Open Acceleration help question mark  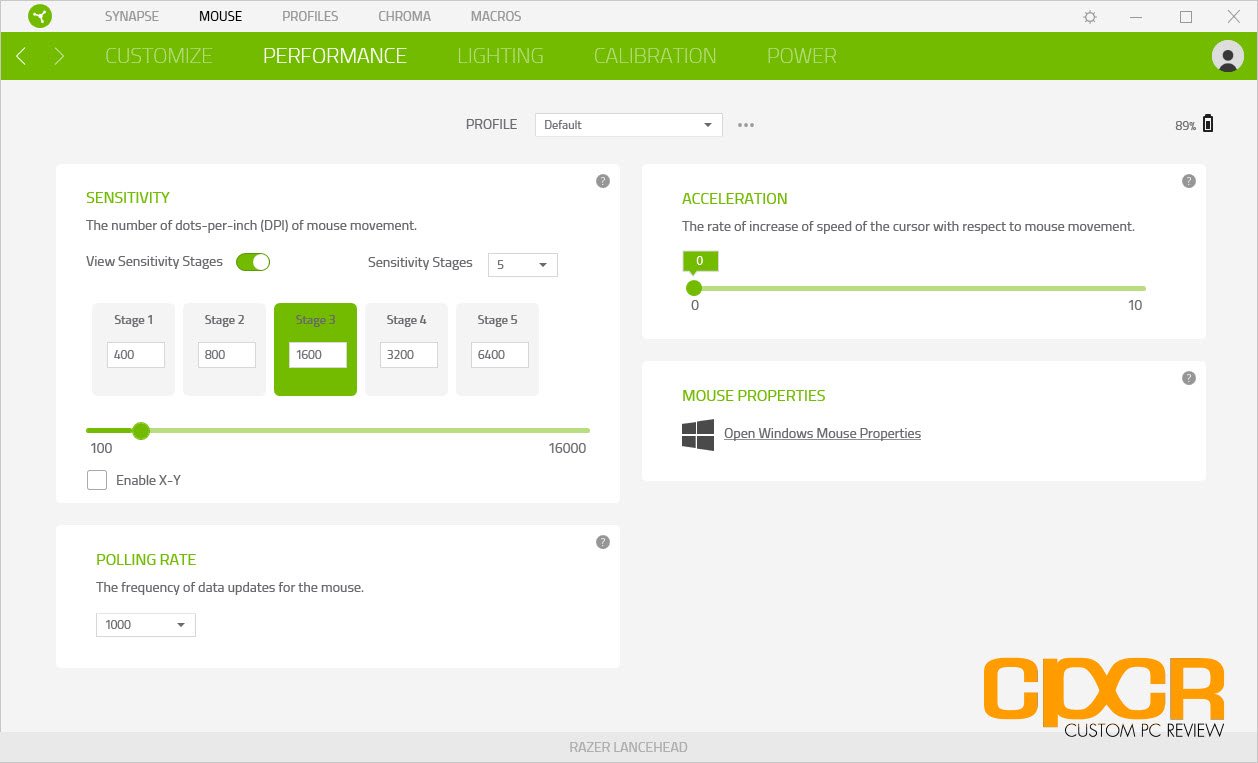(1188, 181)
